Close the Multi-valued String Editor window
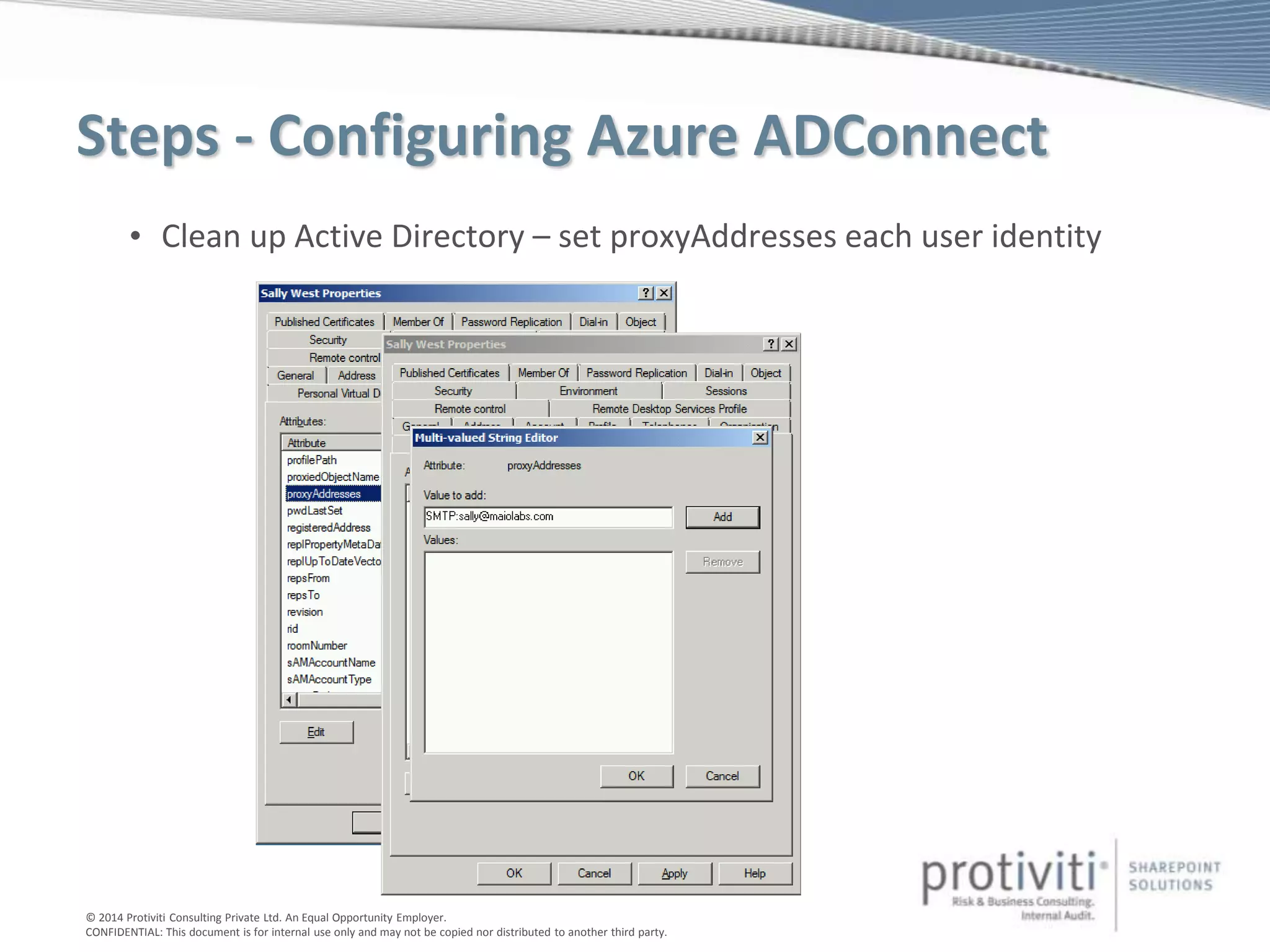1270x952 pixels. [x=760, y=438]
